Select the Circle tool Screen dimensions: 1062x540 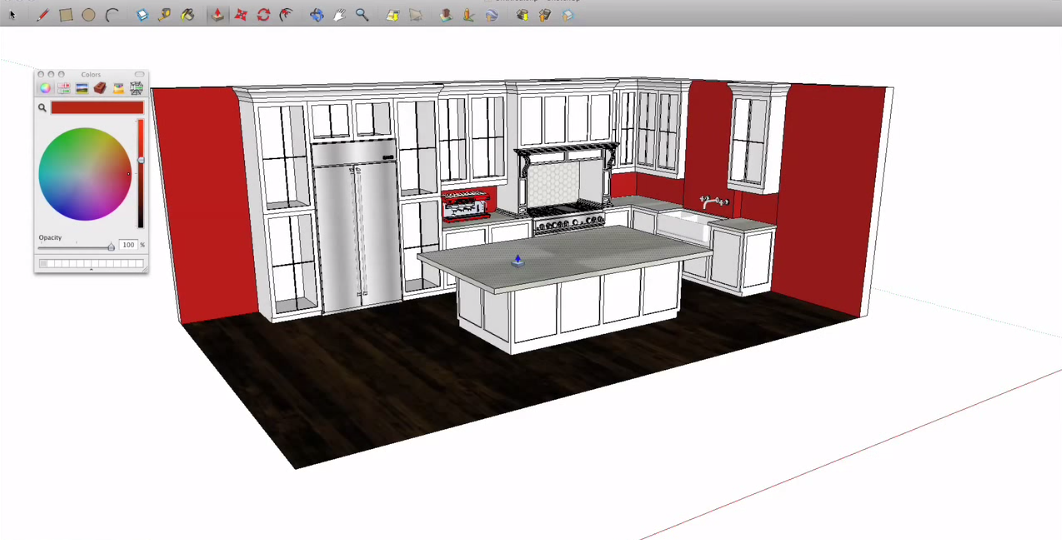click(x=89, y=14)
